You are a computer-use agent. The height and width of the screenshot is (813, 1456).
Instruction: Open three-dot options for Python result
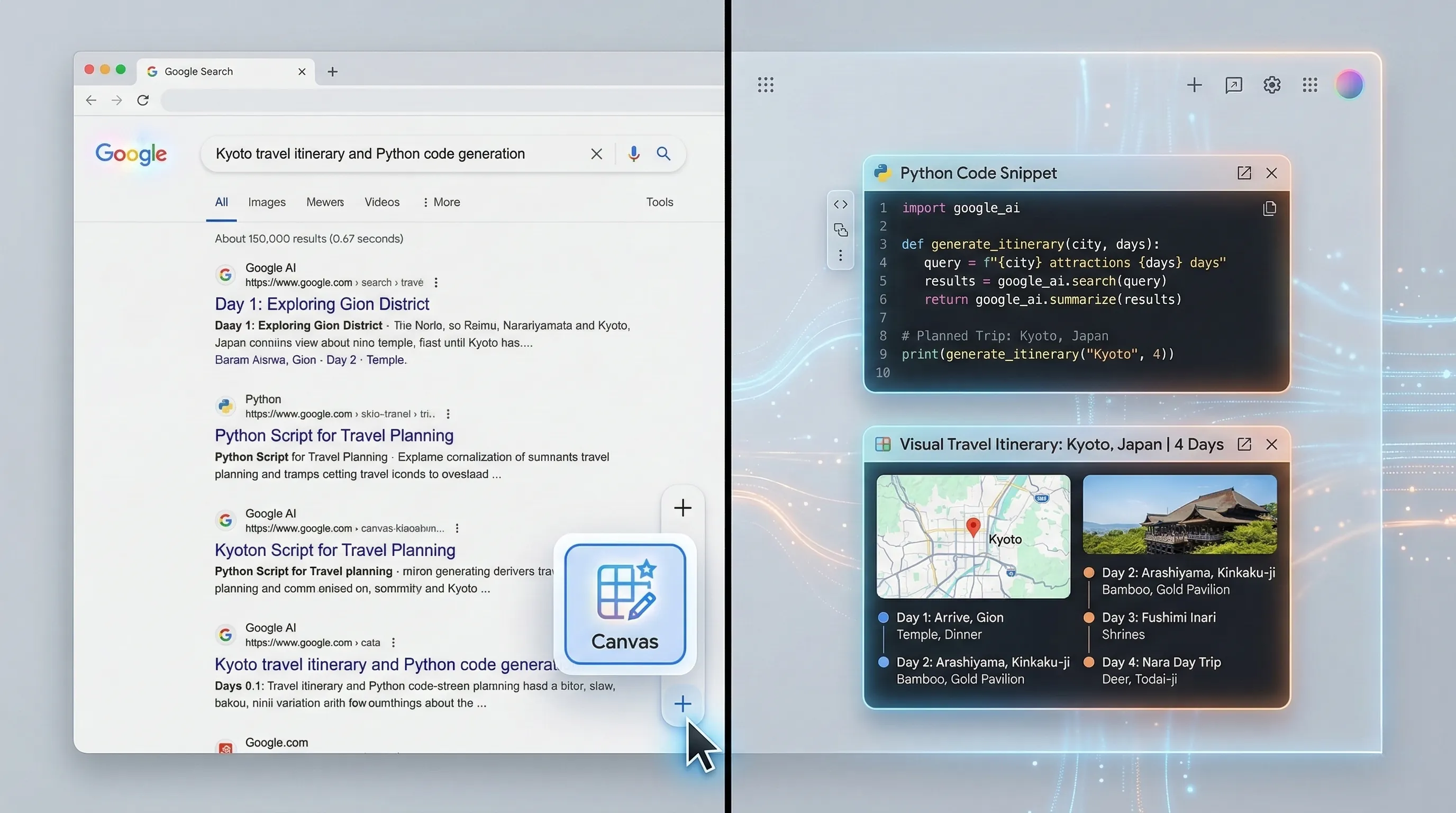click(448, 414)
